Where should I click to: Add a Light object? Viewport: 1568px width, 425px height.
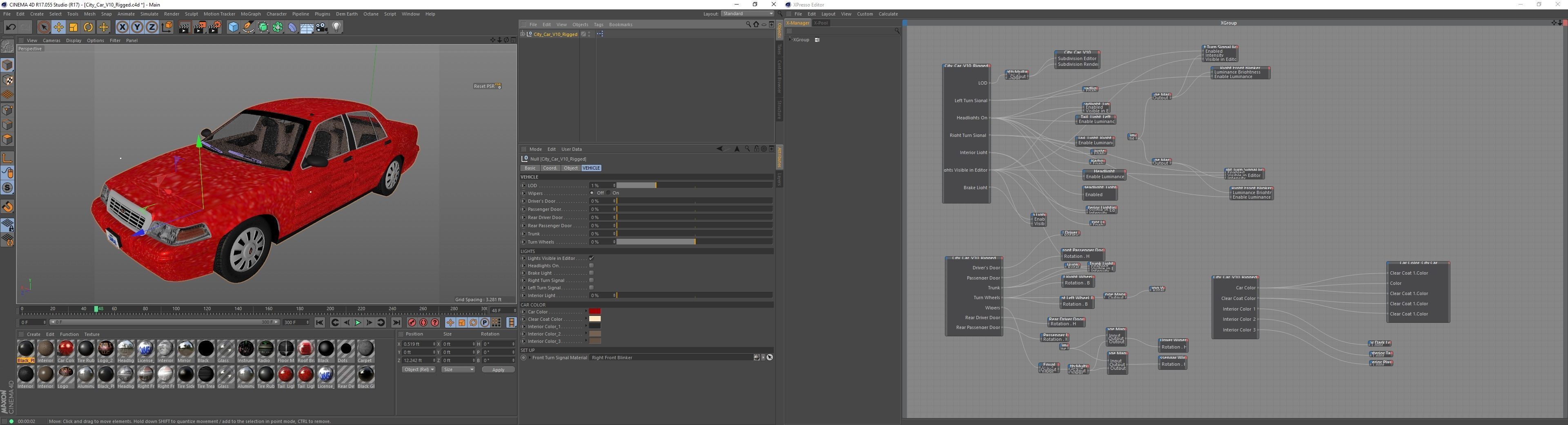[x=336, y=27]
